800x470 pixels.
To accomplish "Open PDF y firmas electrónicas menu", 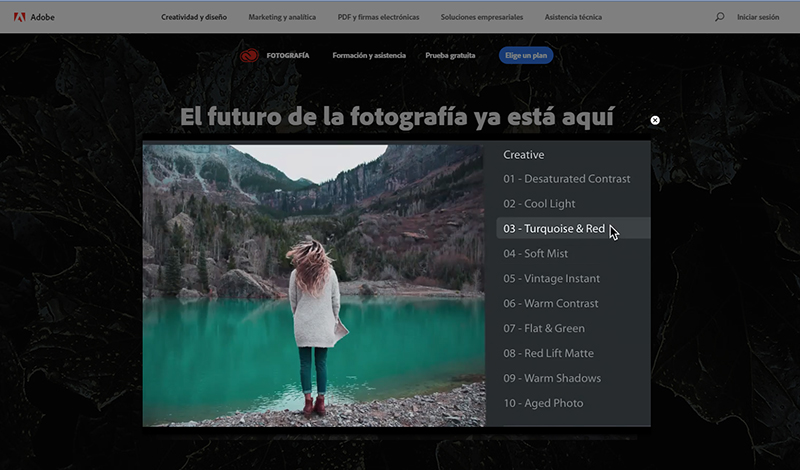I will 381,17.
